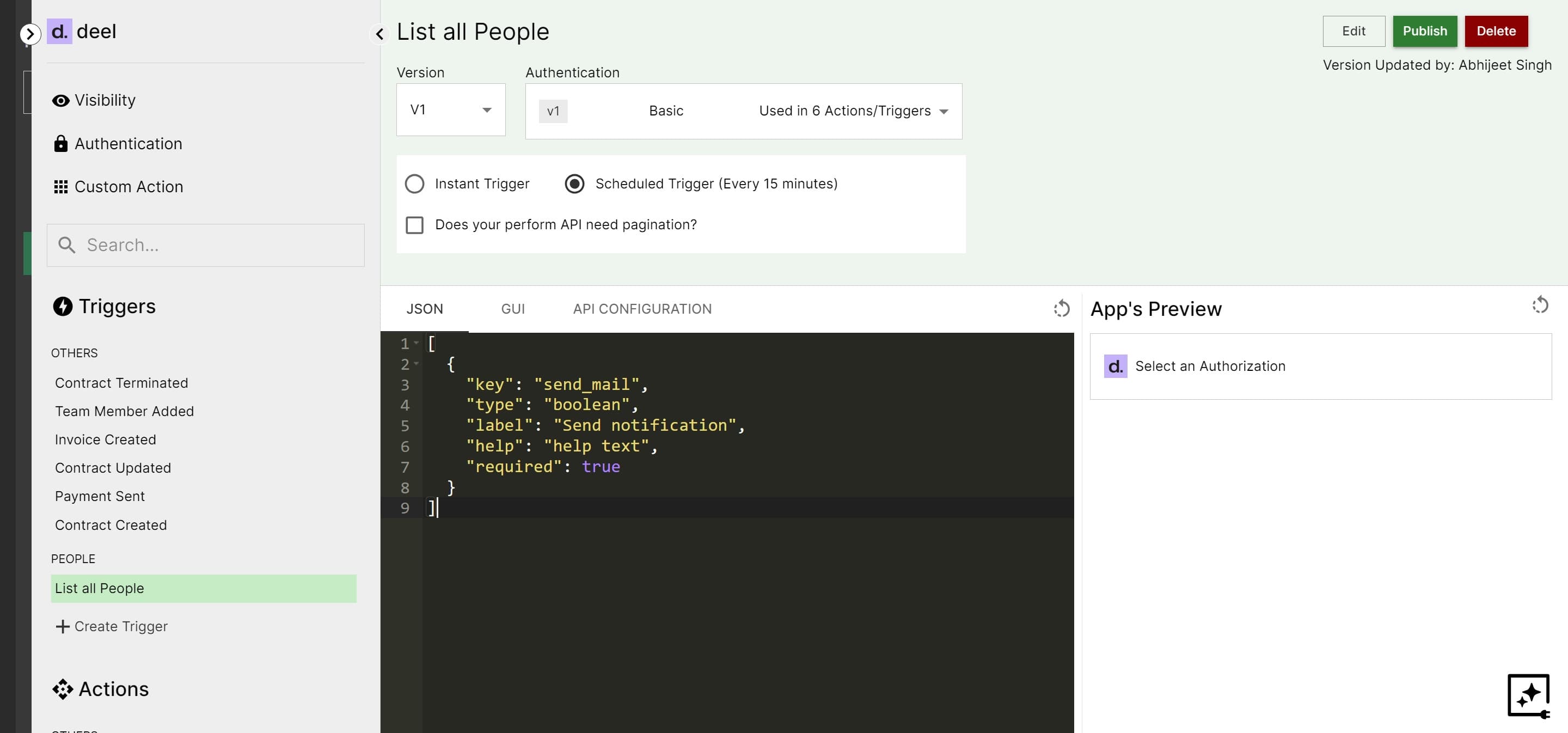Refresh the JSON editor with reset icon

1062,308
